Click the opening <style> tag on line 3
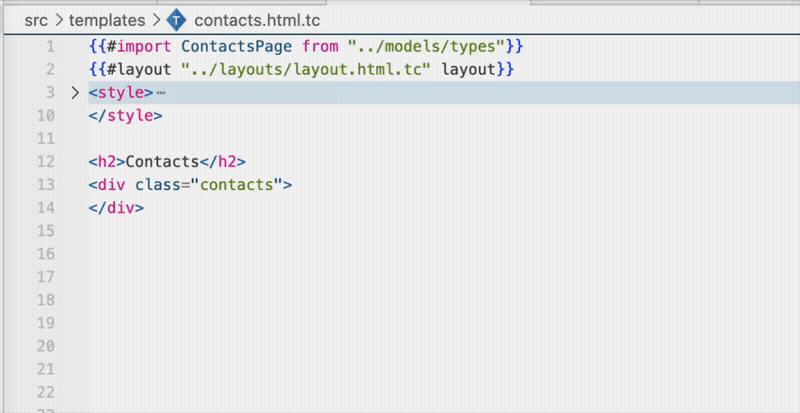 tap(121, 93)
